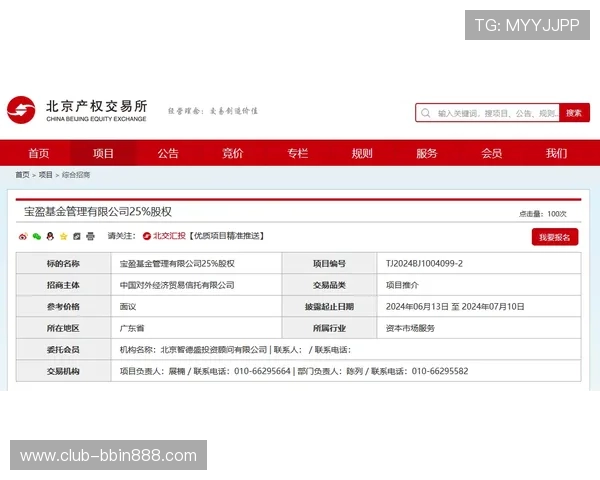Select the disclosure date range 2024年06月13日 至 2024年07月10日
The height and width of the screenshot is (480, 600).
[x=455, y=307]
